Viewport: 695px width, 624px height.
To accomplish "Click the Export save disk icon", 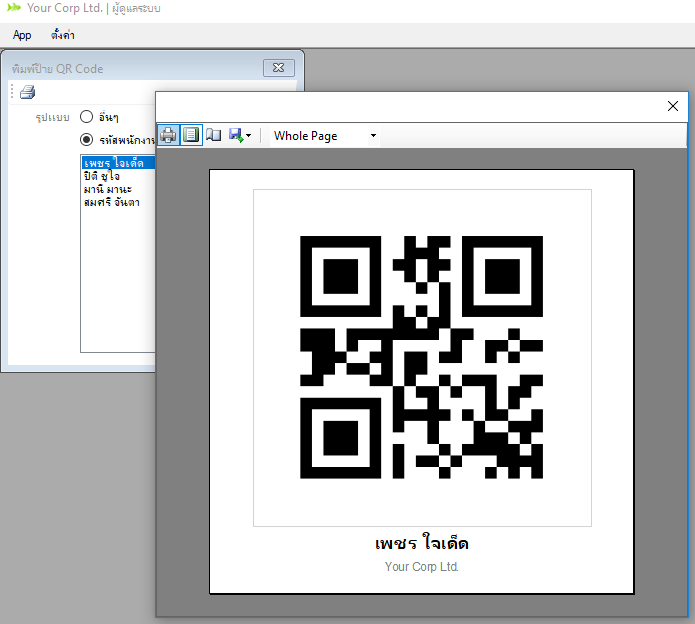I will [236, 135].
